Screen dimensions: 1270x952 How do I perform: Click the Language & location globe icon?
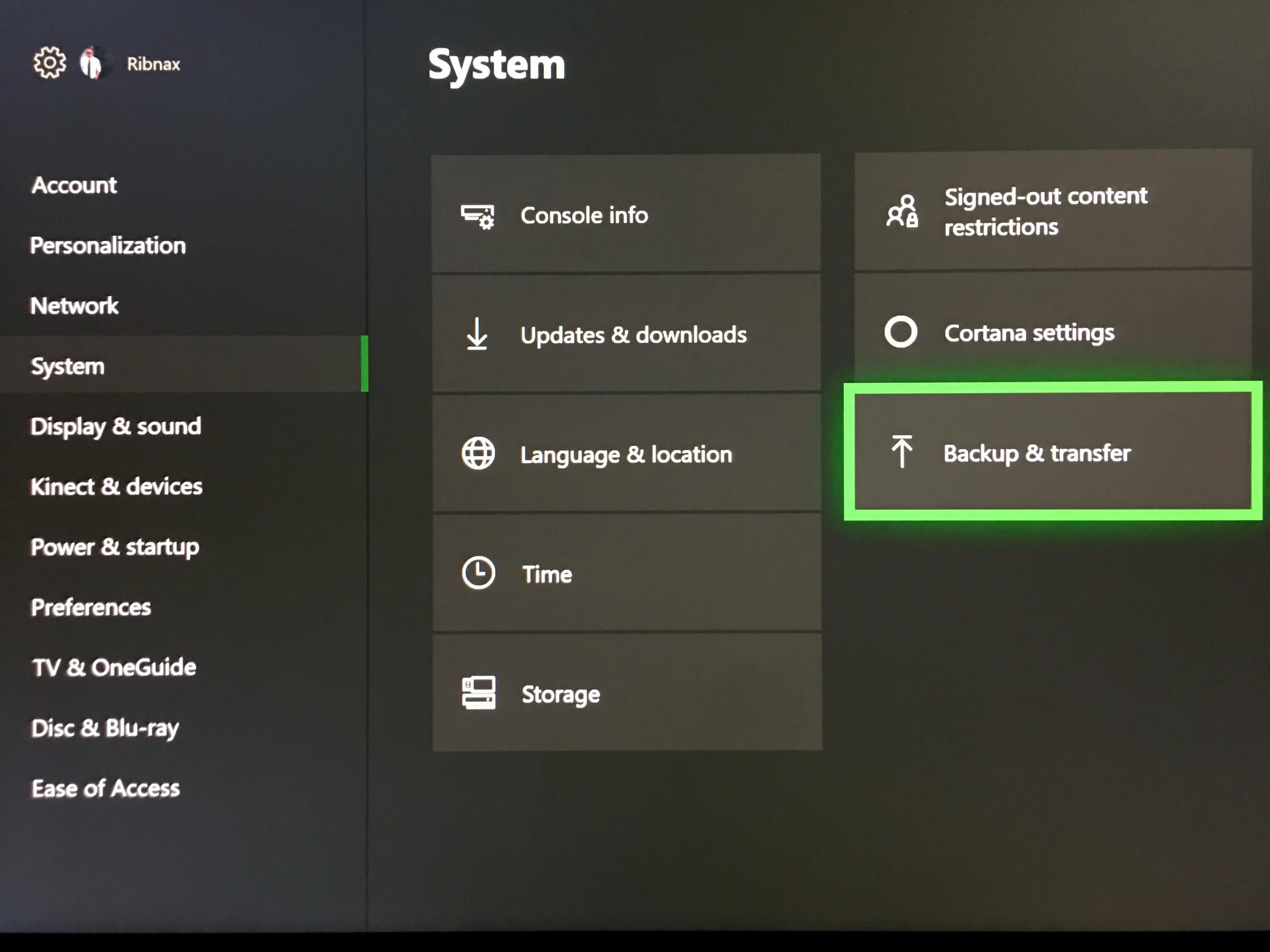[x=478, y=454]
